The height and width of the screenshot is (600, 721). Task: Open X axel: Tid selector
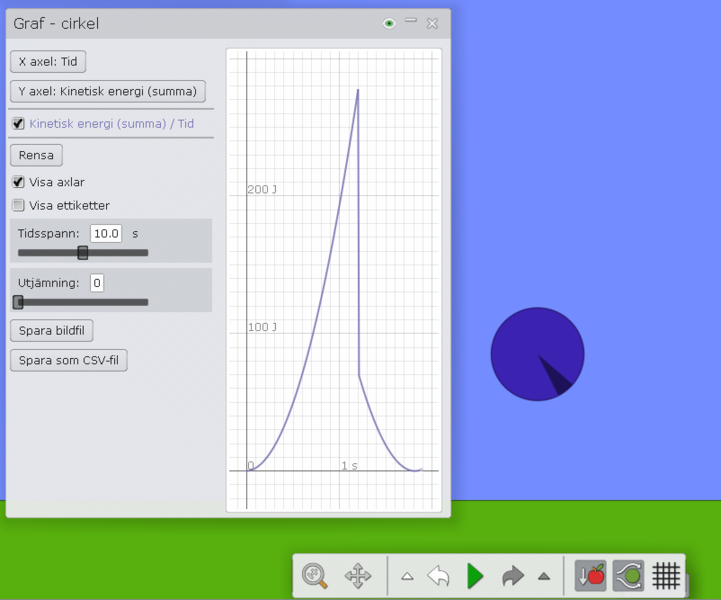(x=48, y=62)
